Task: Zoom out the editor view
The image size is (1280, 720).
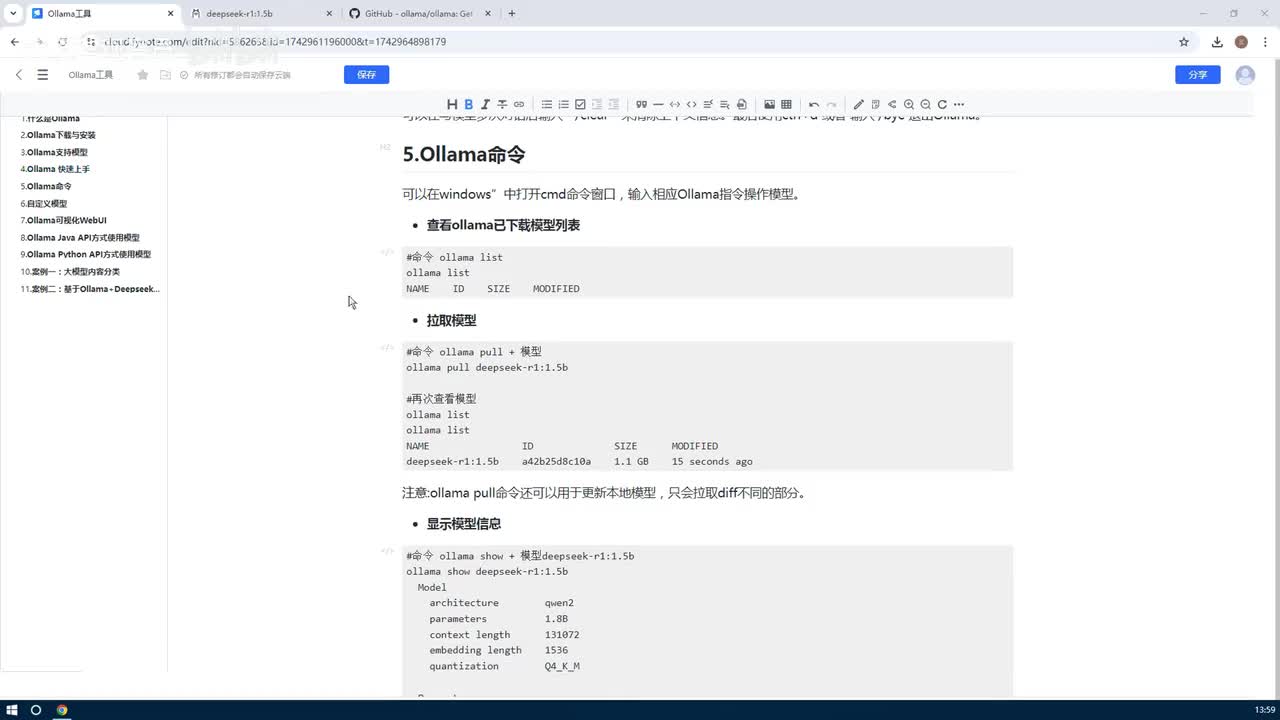Action: 925,104
